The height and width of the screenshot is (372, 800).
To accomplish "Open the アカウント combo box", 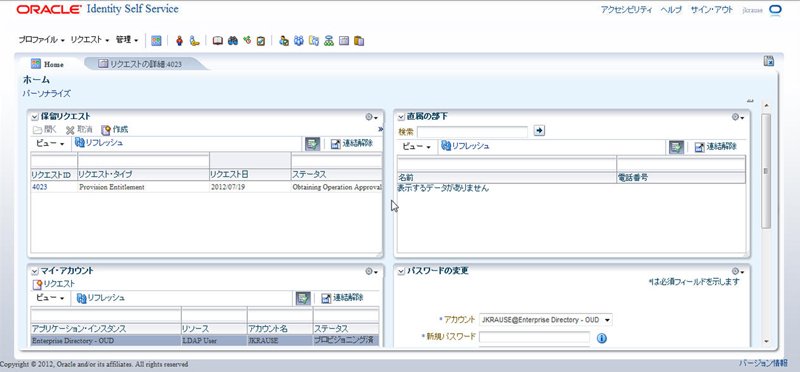I will [545, 319].
